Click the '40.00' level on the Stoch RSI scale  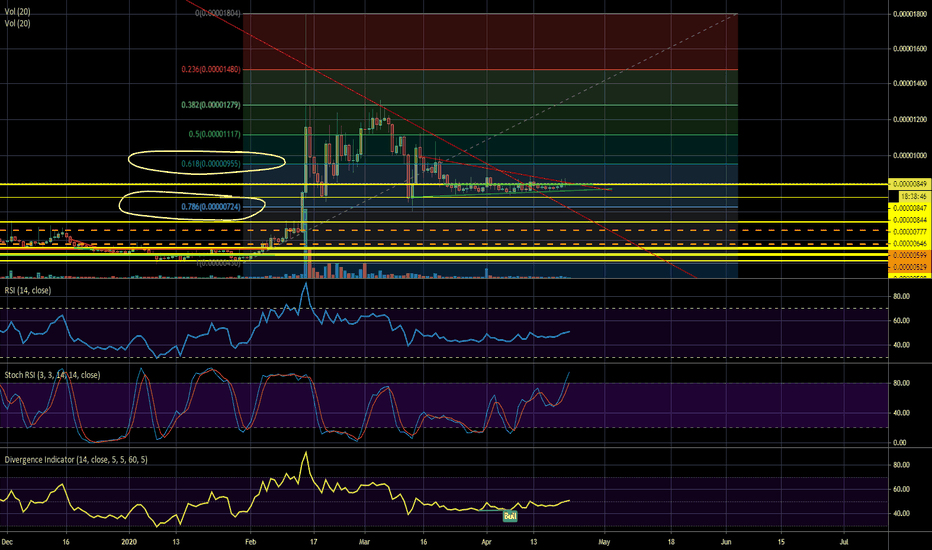tap(901, 413)
